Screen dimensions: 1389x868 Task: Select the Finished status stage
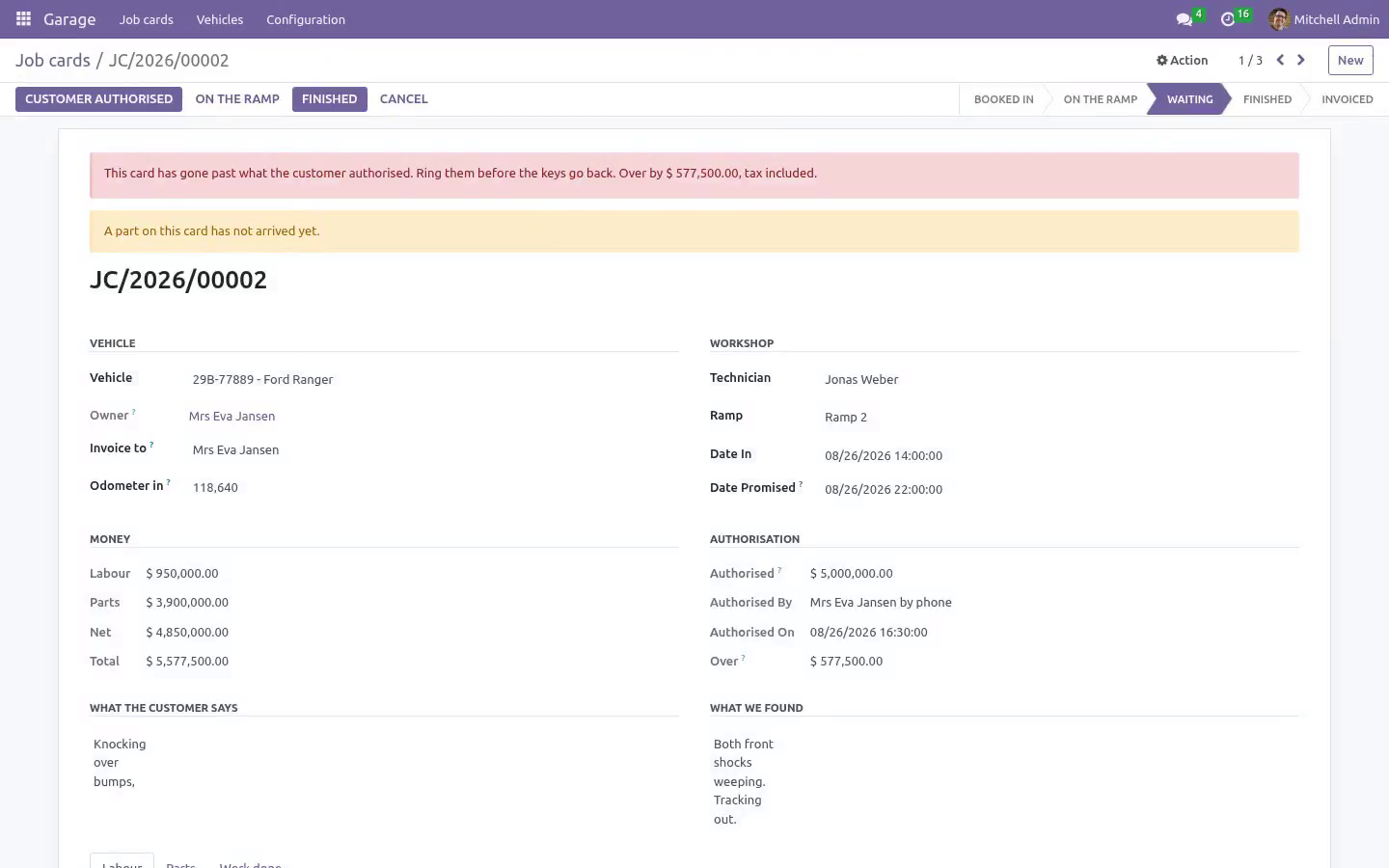point(1266,99)
